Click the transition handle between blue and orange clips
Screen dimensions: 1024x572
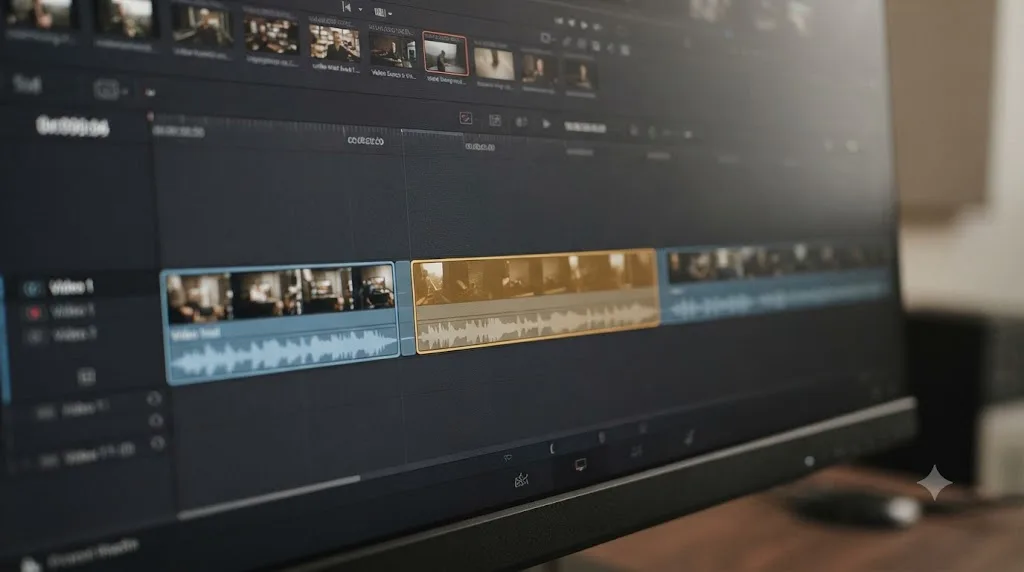(406, 308)
